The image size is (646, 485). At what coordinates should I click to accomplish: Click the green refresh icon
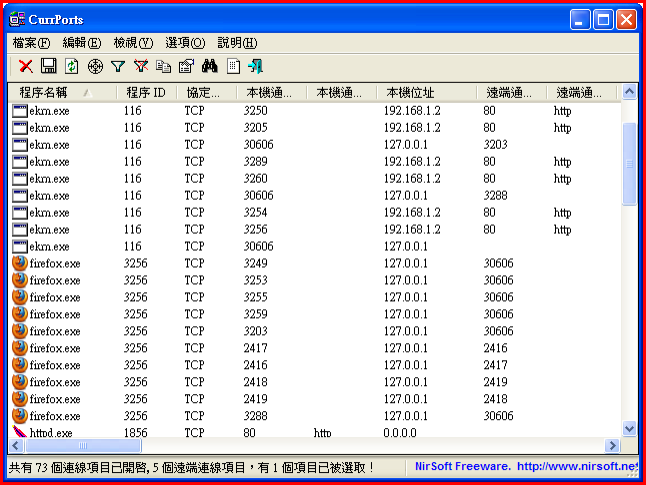coord(71,66)
